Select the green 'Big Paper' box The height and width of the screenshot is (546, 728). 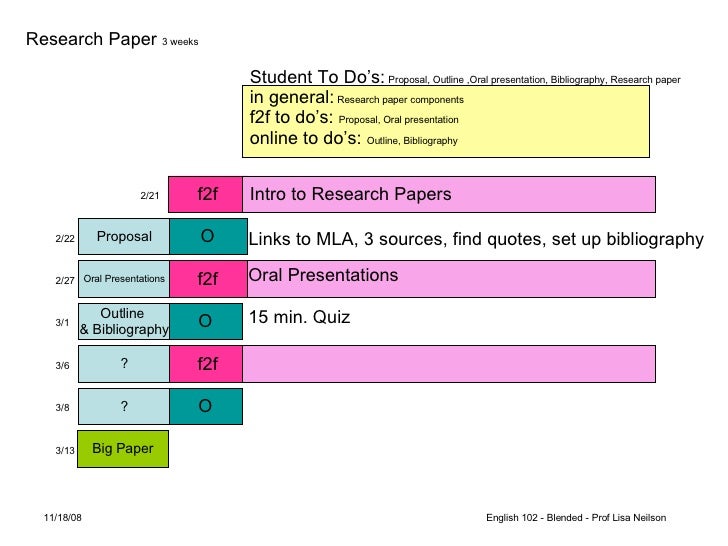coord(123,449)
